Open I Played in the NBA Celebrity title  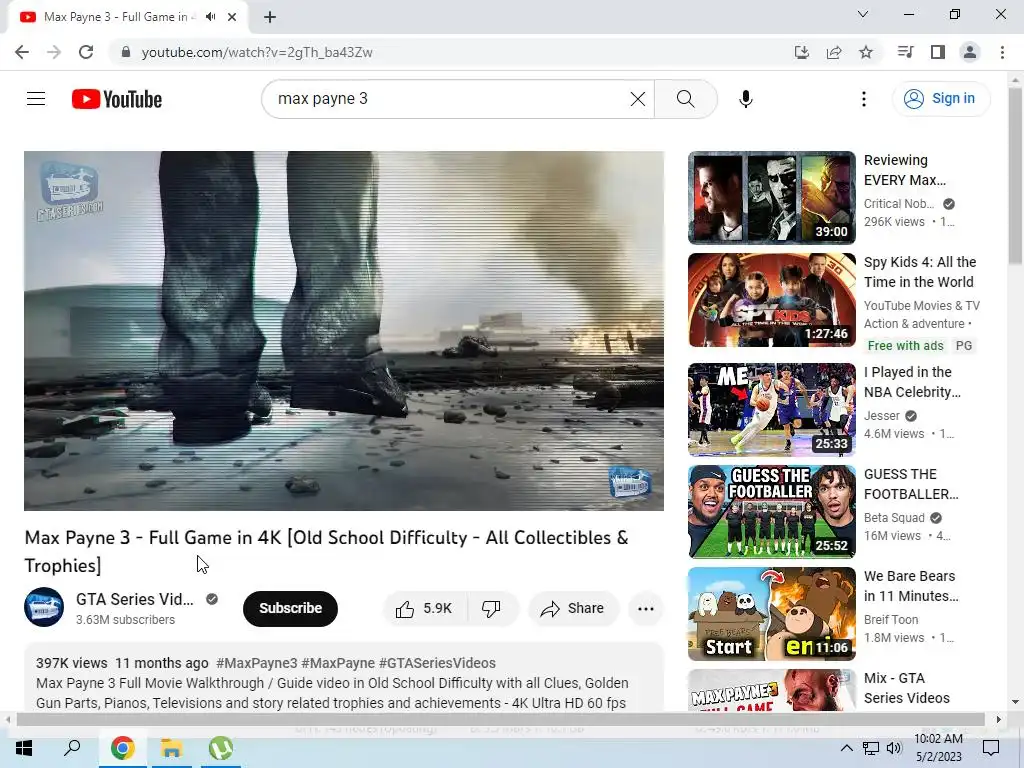click(x=912, y=382)
